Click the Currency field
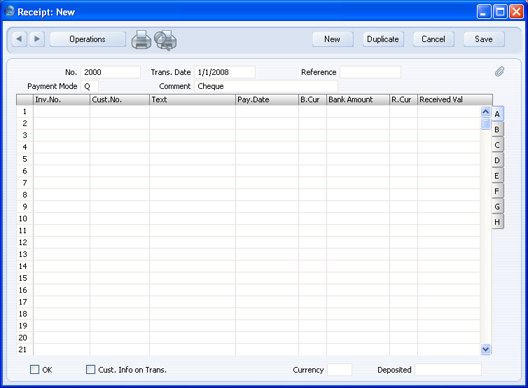Viewport: 528px width, 388px height. coord(339,369)
